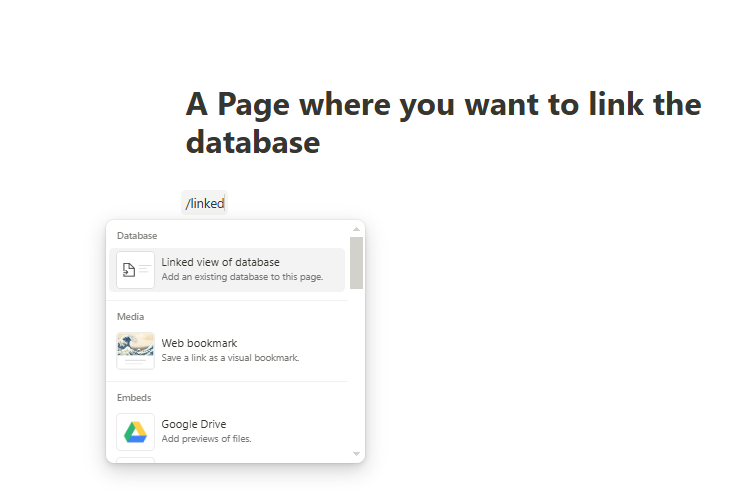Click 'Save a link as a visual bookmark.' text

[230, 358]
